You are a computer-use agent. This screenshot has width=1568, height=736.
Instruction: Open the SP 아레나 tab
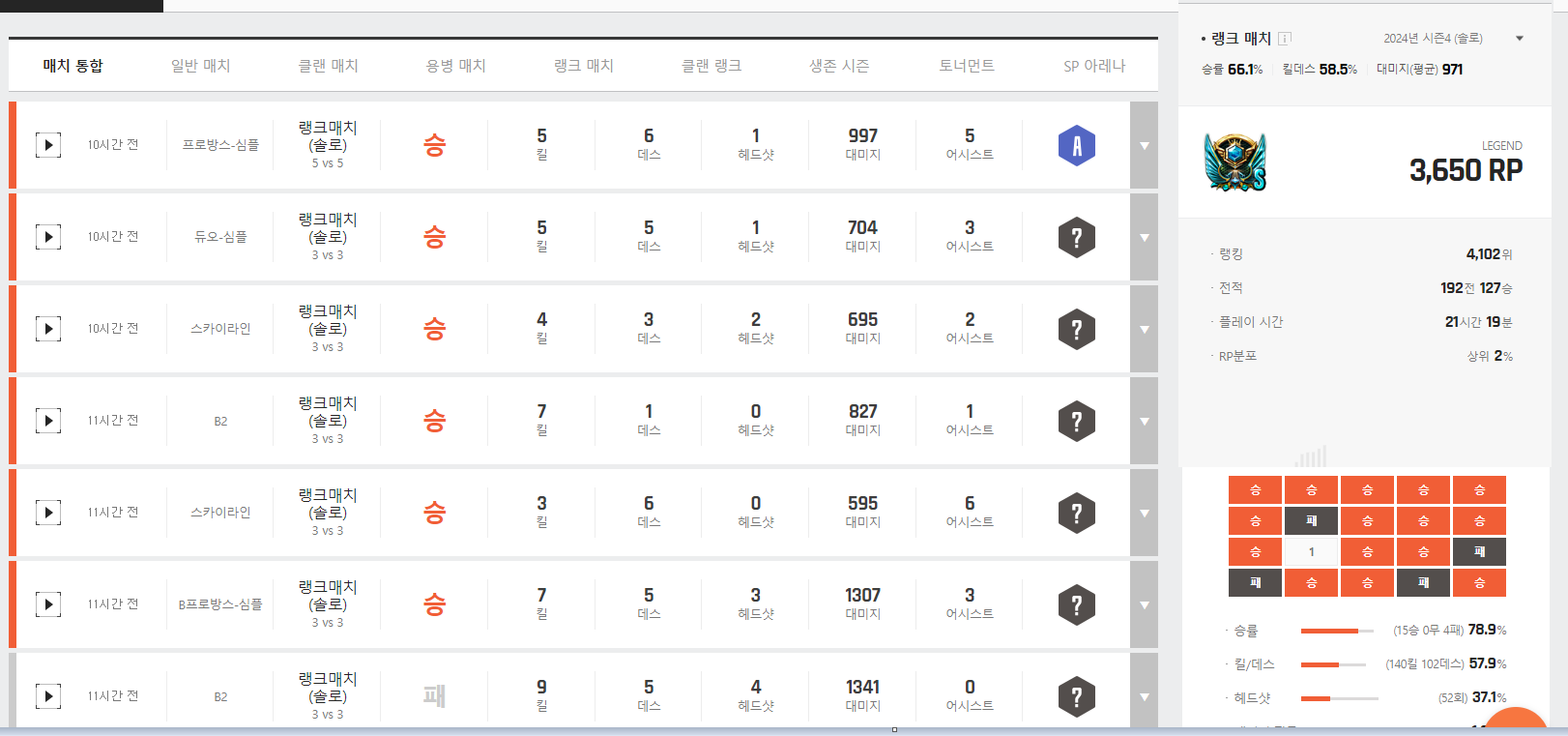(x=1094, y=66)
